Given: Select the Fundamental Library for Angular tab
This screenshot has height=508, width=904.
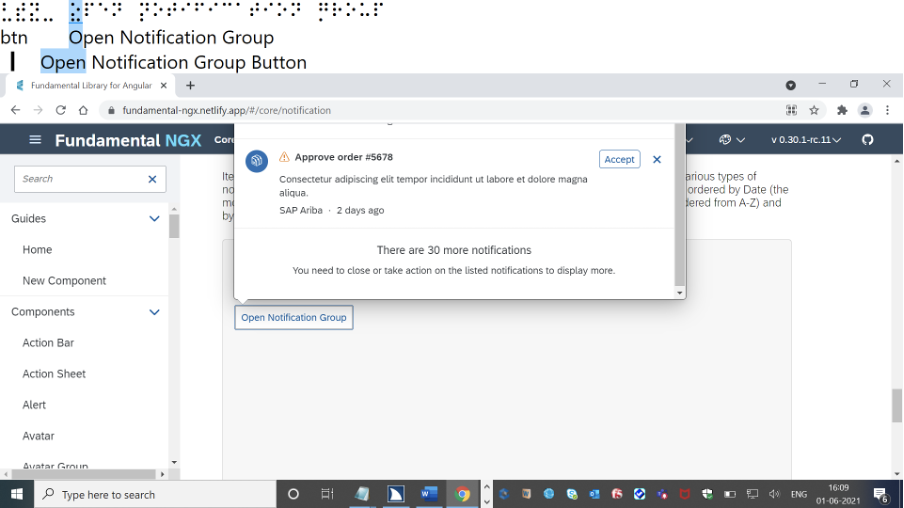Looking at the screenshot, I should tap(89, 85).
